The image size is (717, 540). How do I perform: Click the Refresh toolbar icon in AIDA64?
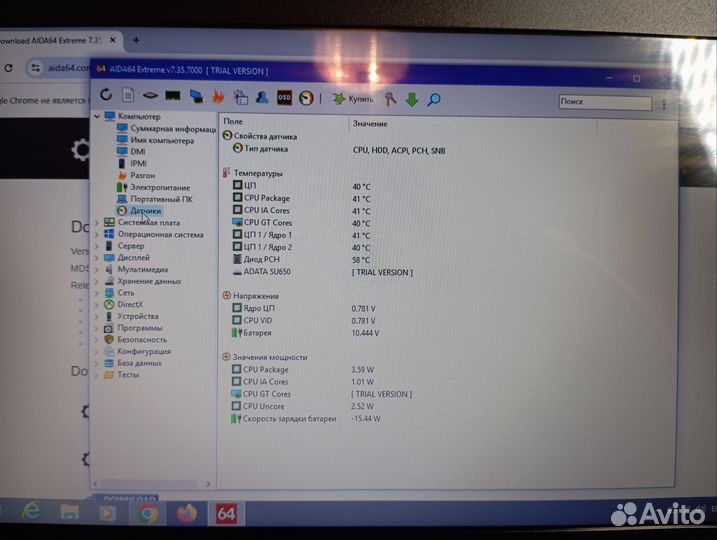pos(106,95)
